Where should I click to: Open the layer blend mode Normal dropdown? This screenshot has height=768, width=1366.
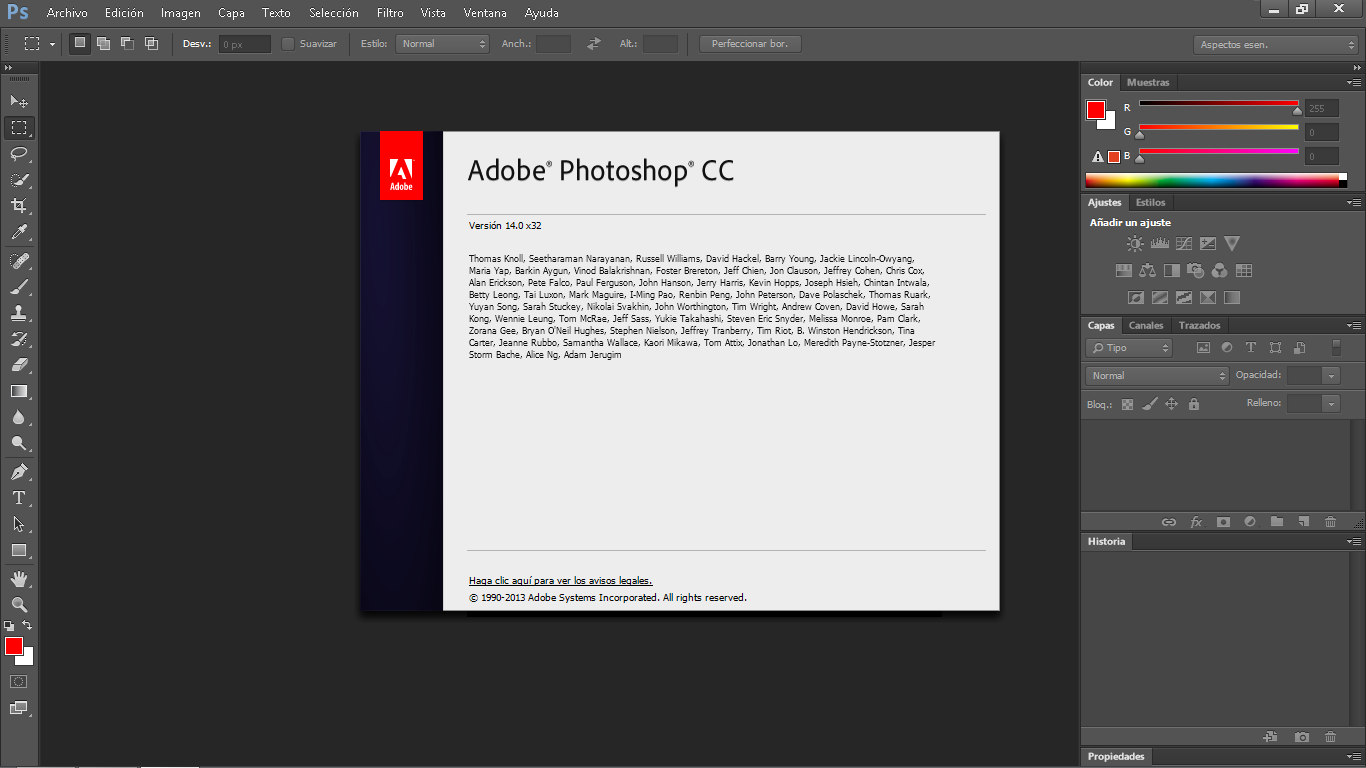click(1157, 376)
